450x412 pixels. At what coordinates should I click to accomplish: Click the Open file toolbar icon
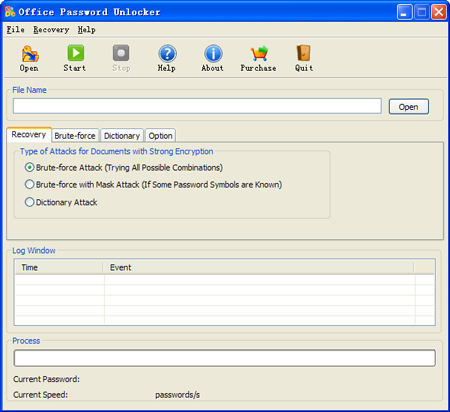30,54
